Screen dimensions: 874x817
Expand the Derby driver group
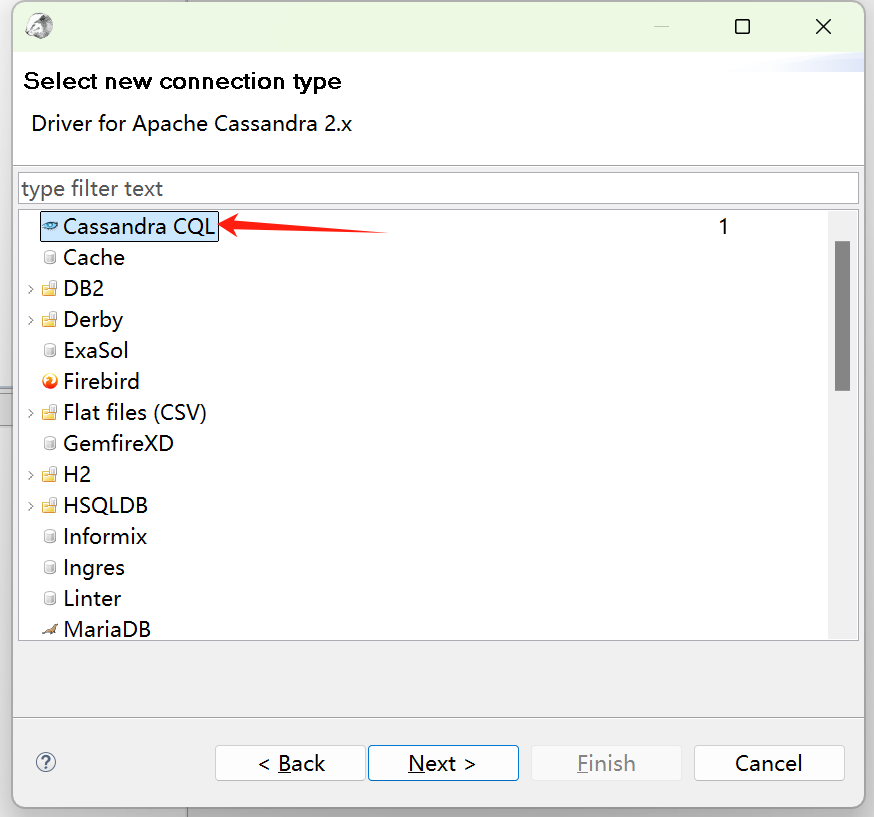click(31, 320)
